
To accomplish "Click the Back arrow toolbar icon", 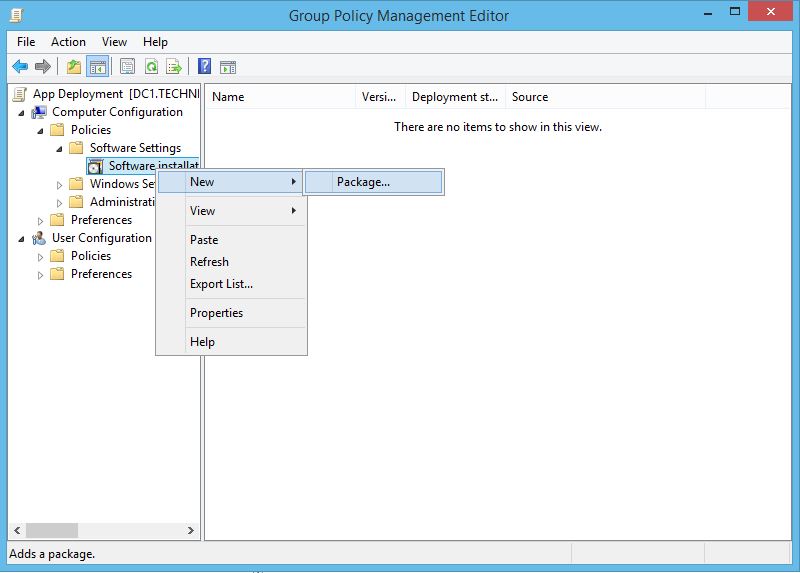I will [19, 67].
